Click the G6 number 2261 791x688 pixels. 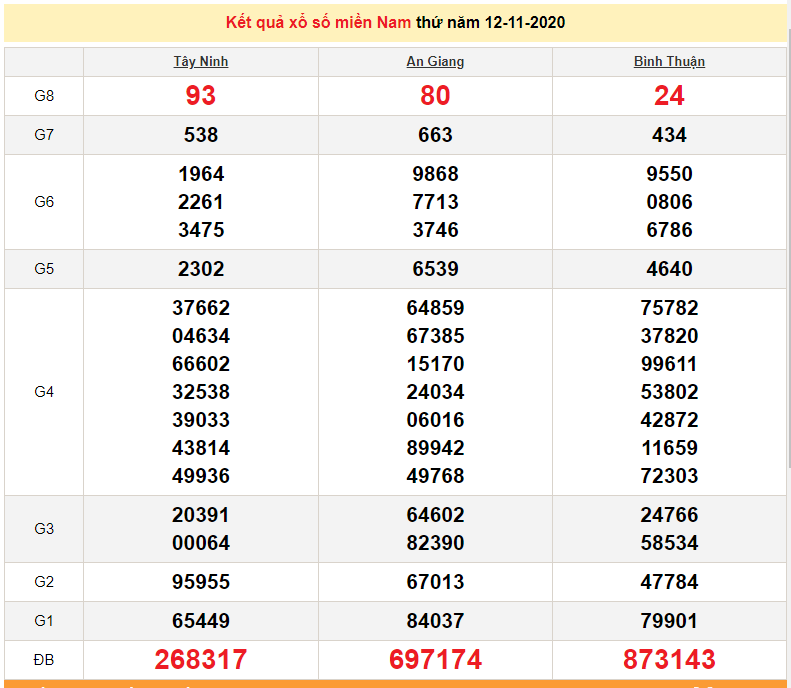(x=201, y=202)
